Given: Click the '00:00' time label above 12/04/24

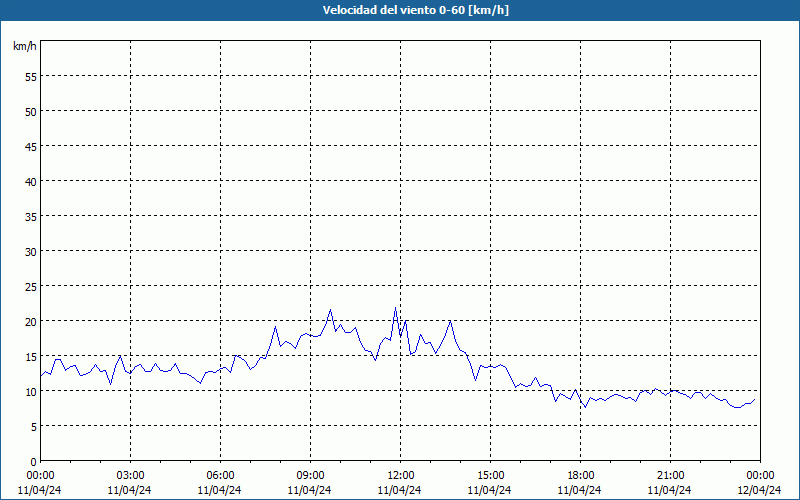Looking at the screenshot, I should pyautogui.click(x=760, y=476).
